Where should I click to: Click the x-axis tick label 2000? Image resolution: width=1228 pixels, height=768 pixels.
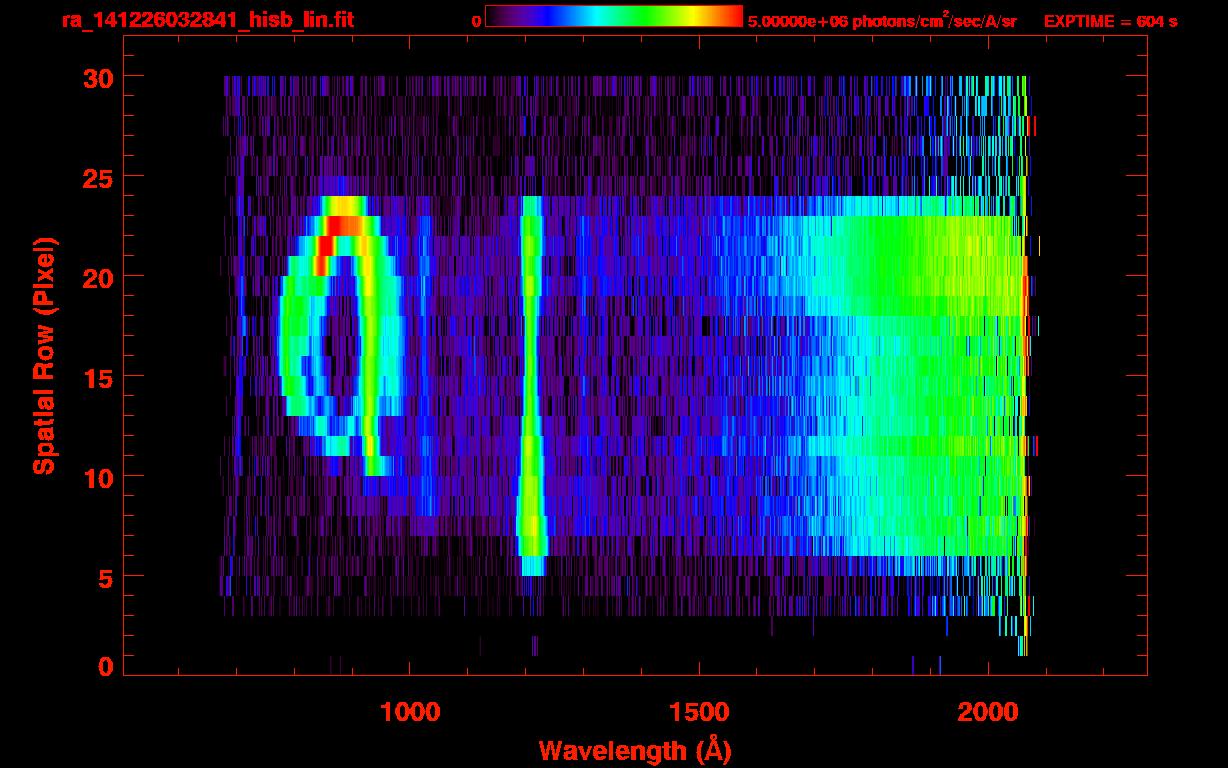click(x=988, y=712)
